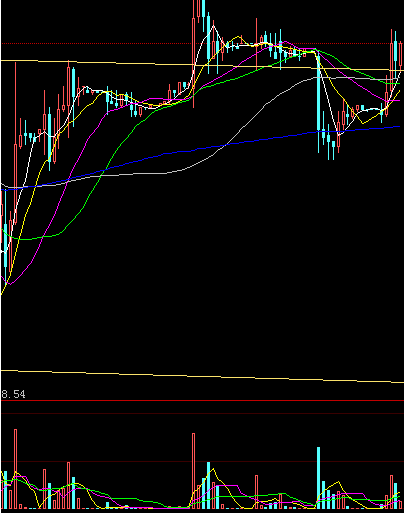Viewport: 404px width, 513px height.
Task: Click the gently sloping yellow line above 8.54
Action: (202, 376)
